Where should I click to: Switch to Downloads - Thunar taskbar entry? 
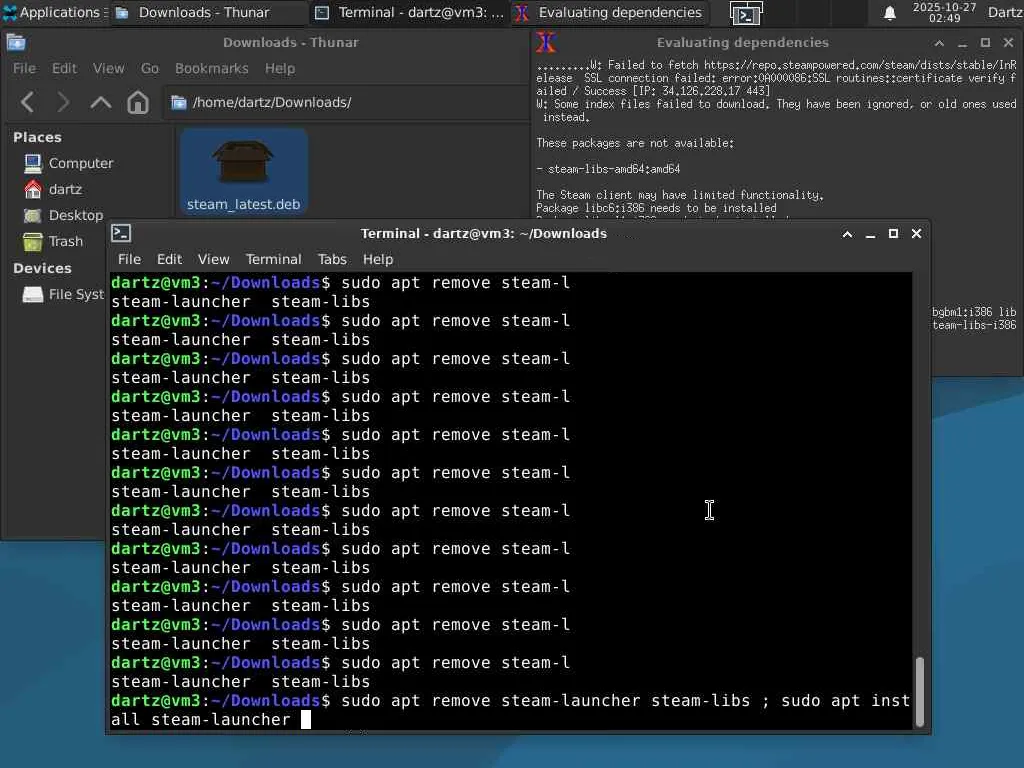click(x=208, y=12)
